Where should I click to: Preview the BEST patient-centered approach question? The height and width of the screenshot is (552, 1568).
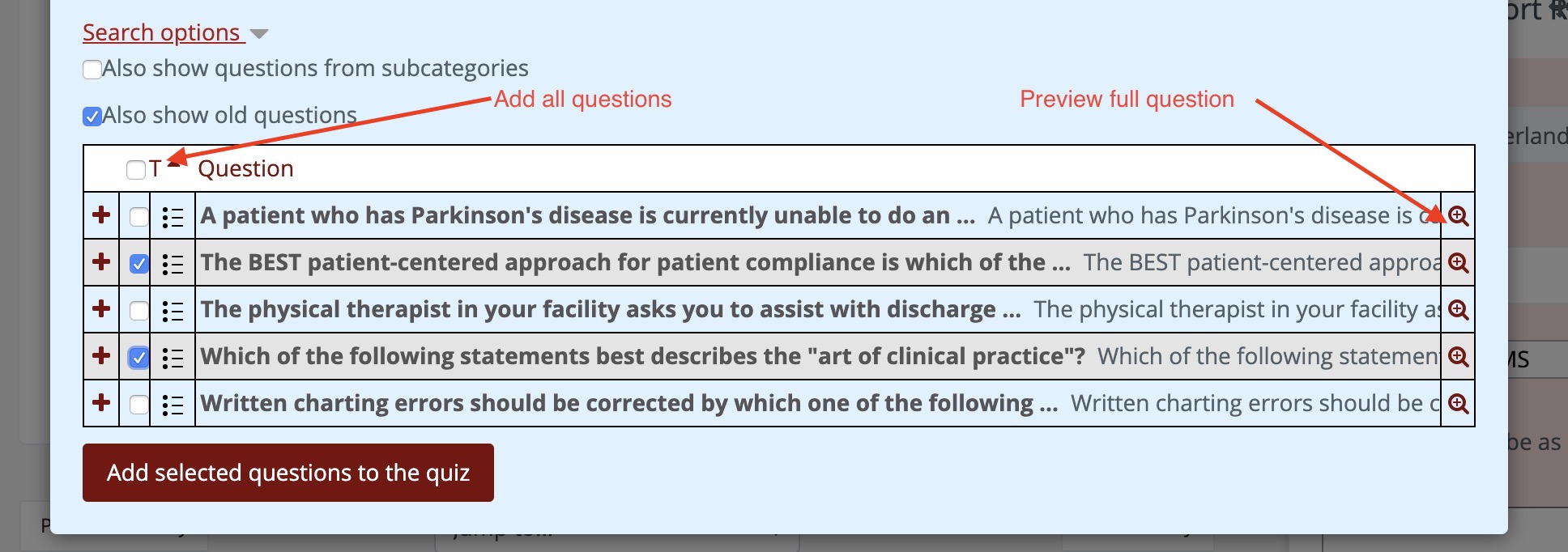pos(1458,263)
